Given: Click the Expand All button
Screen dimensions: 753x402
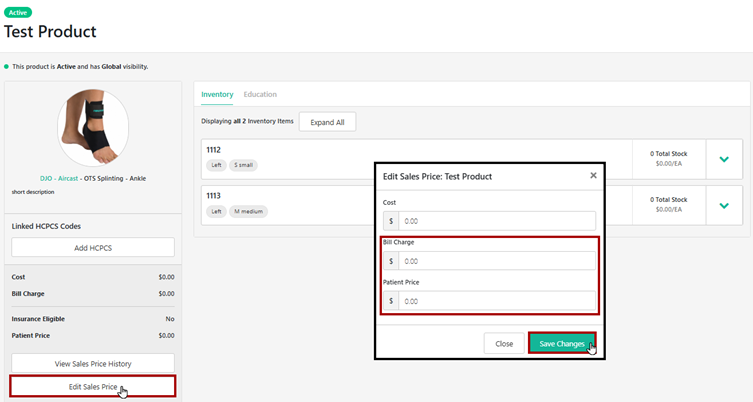Looking at the screenshot, I should (x=327, y=122).
